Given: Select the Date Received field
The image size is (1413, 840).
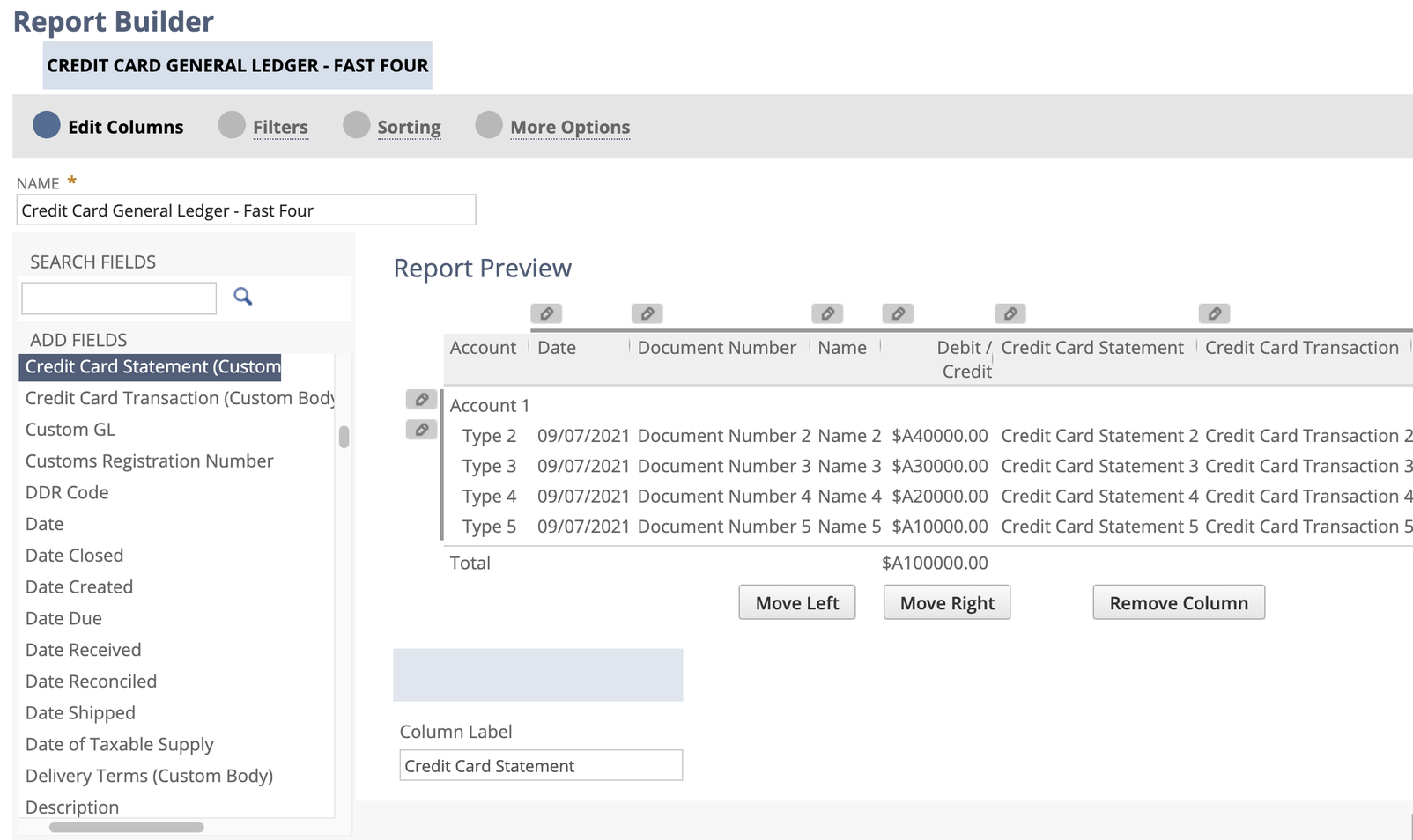Looking at the screenshot, I should pos(84,650).
